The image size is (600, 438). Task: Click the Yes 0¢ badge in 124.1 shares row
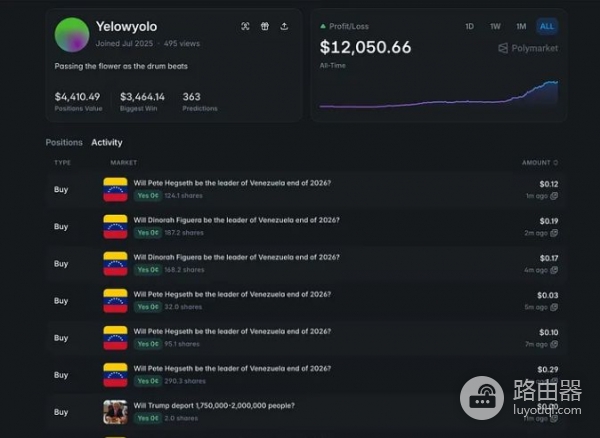(x=148, y=196)
